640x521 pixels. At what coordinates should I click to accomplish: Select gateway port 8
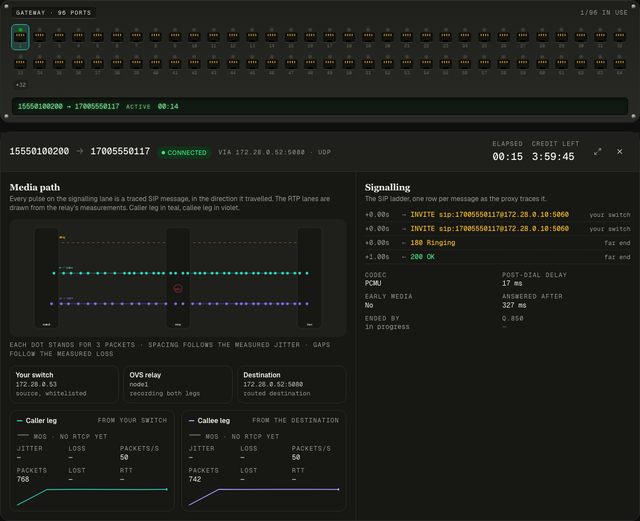[156, 37]
